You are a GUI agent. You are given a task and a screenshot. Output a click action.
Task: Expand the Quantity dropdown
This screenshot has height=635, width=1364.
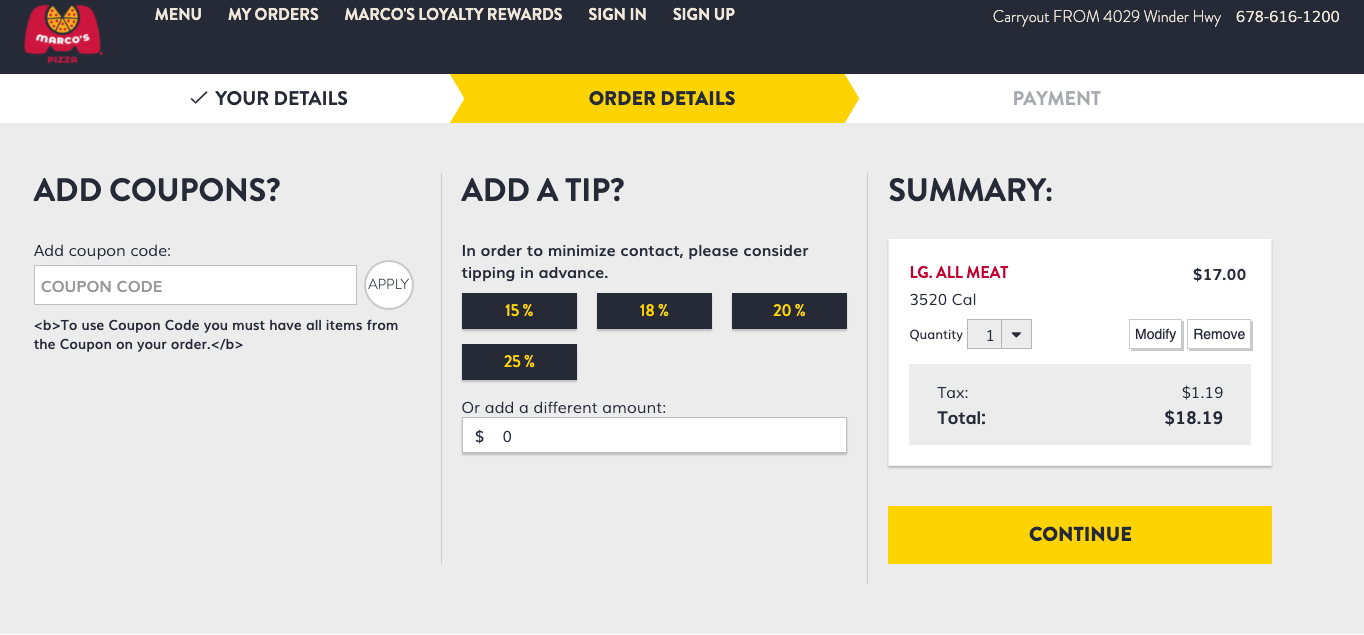tap(1015, 335)
